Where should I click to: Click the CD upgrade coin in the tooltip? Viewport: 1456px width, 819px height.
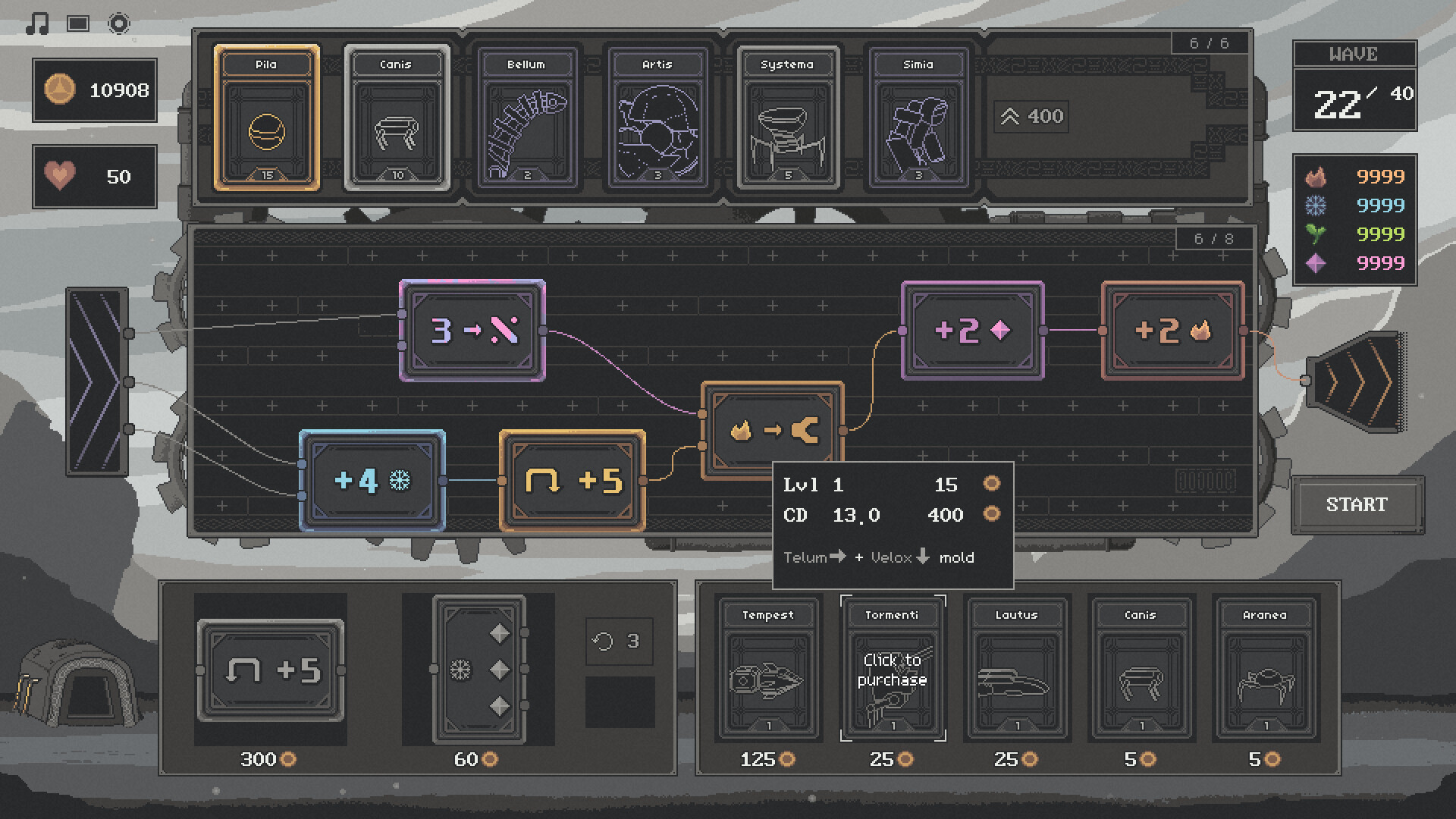click(x=990, y=515)
